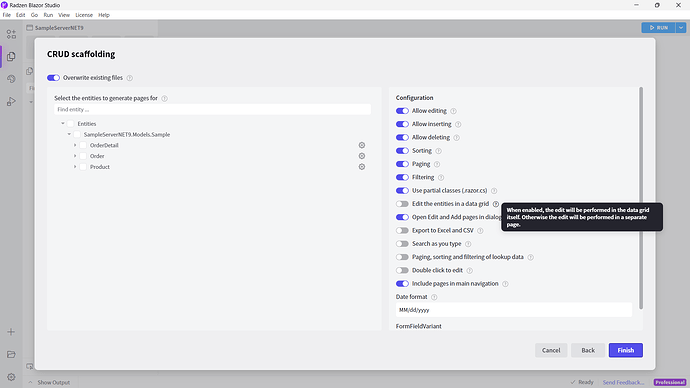Click the Find entity search field
This screenshot has height=388, width=690.
[x=213, y=110]
